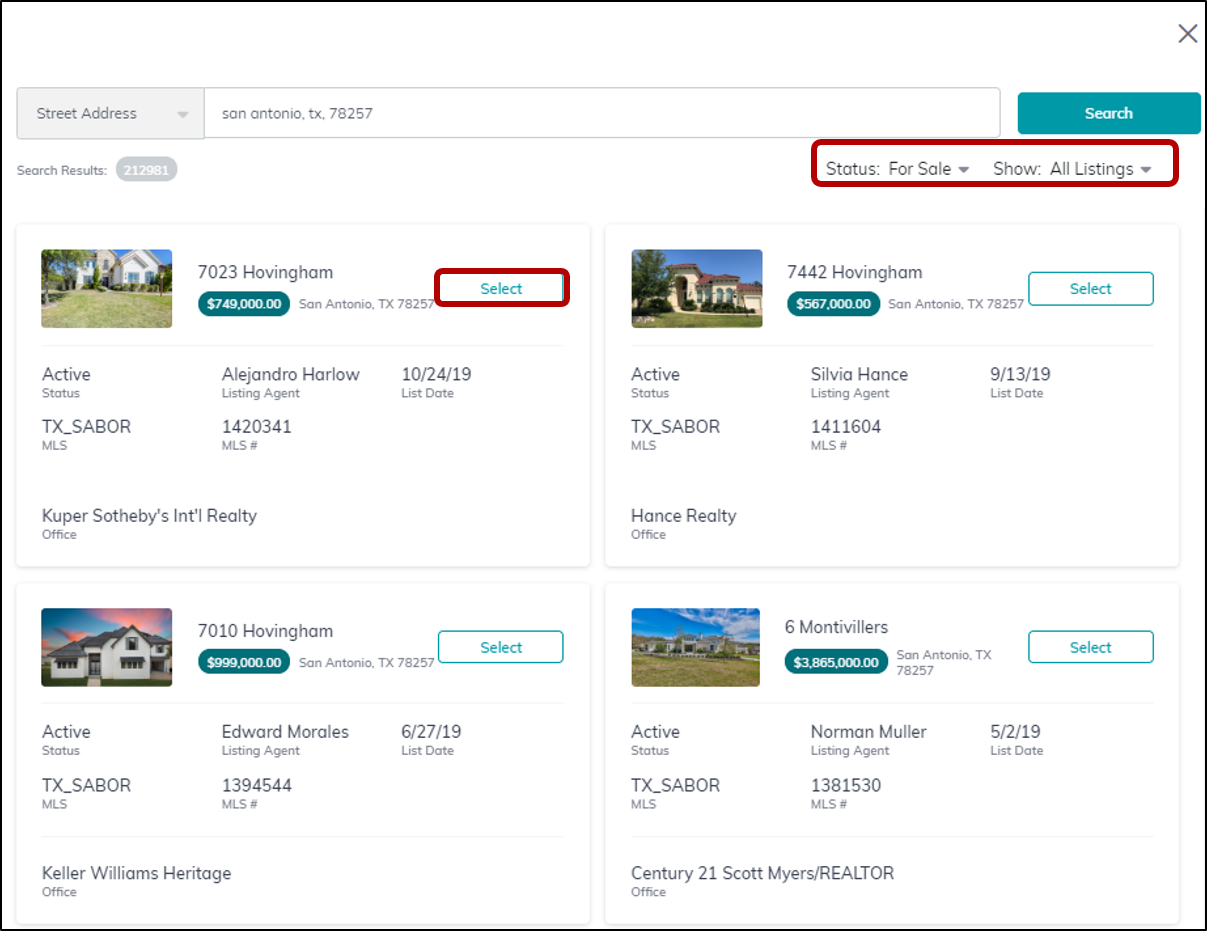Click listing agent Silvia Hance

point(859,374)
